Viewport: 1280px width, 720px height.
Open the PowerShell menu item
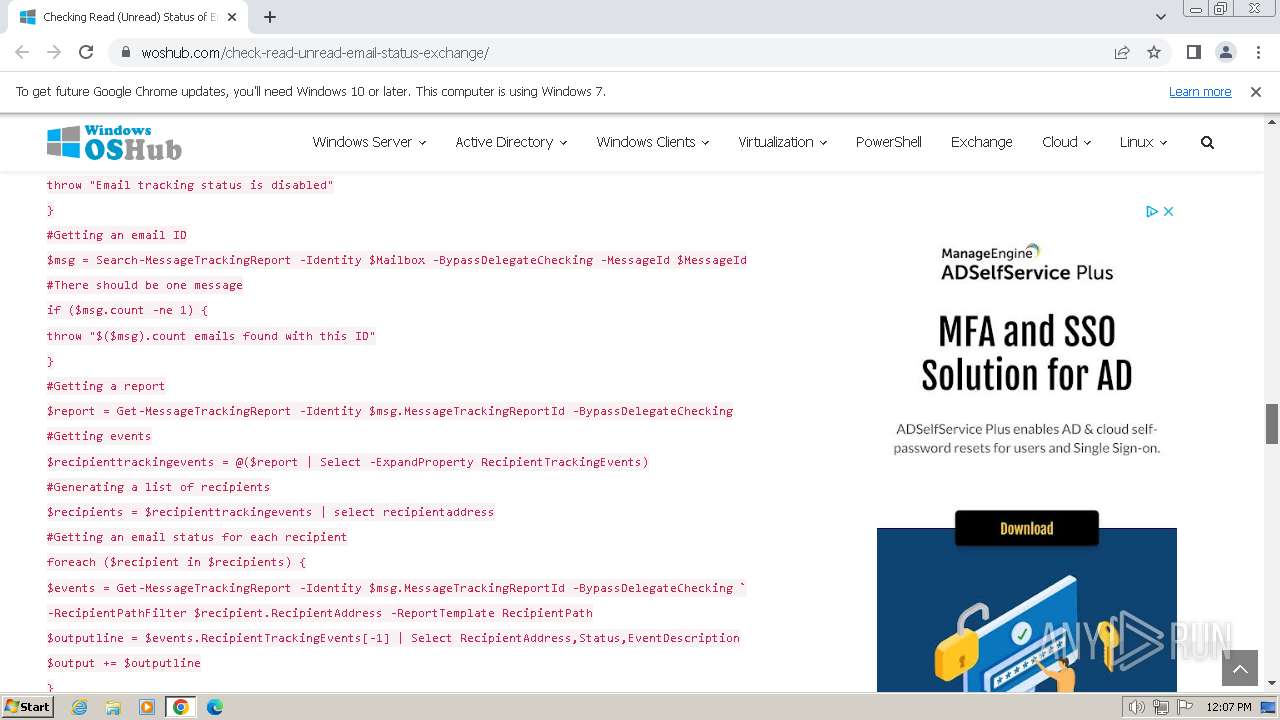(x=889, y=142)
